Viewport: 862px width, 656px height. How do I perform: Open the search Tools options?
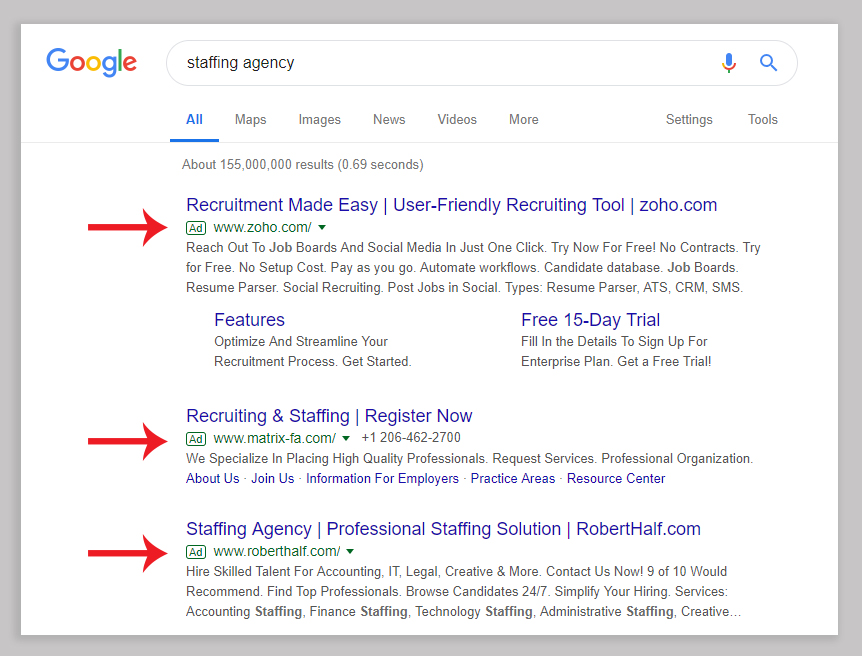click(762, 119)
